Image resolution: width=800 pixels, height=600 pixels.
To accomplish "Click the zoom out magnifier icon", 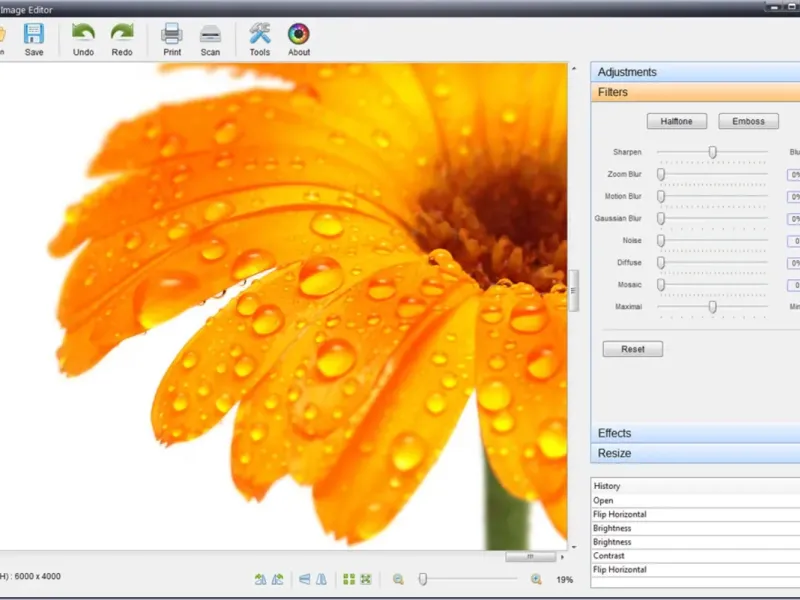I will pos(398,579).
